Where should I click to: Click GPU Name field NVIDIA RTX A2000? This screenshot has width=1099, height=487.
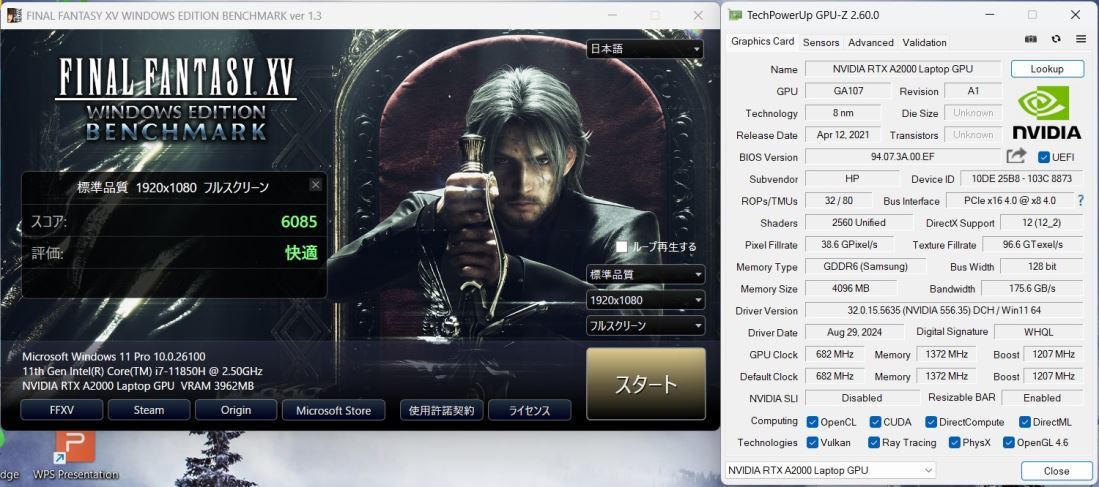pos(903,69)
